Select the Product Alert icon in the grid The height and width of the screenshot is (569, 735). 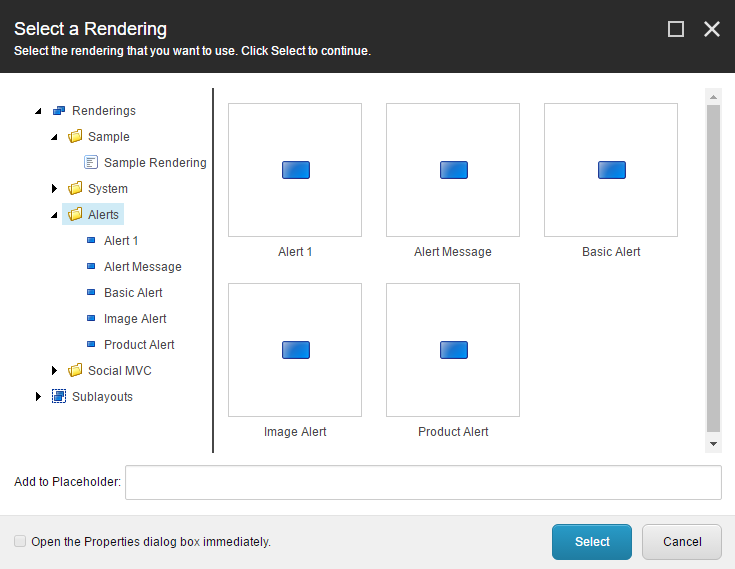(x=453, y=350)
